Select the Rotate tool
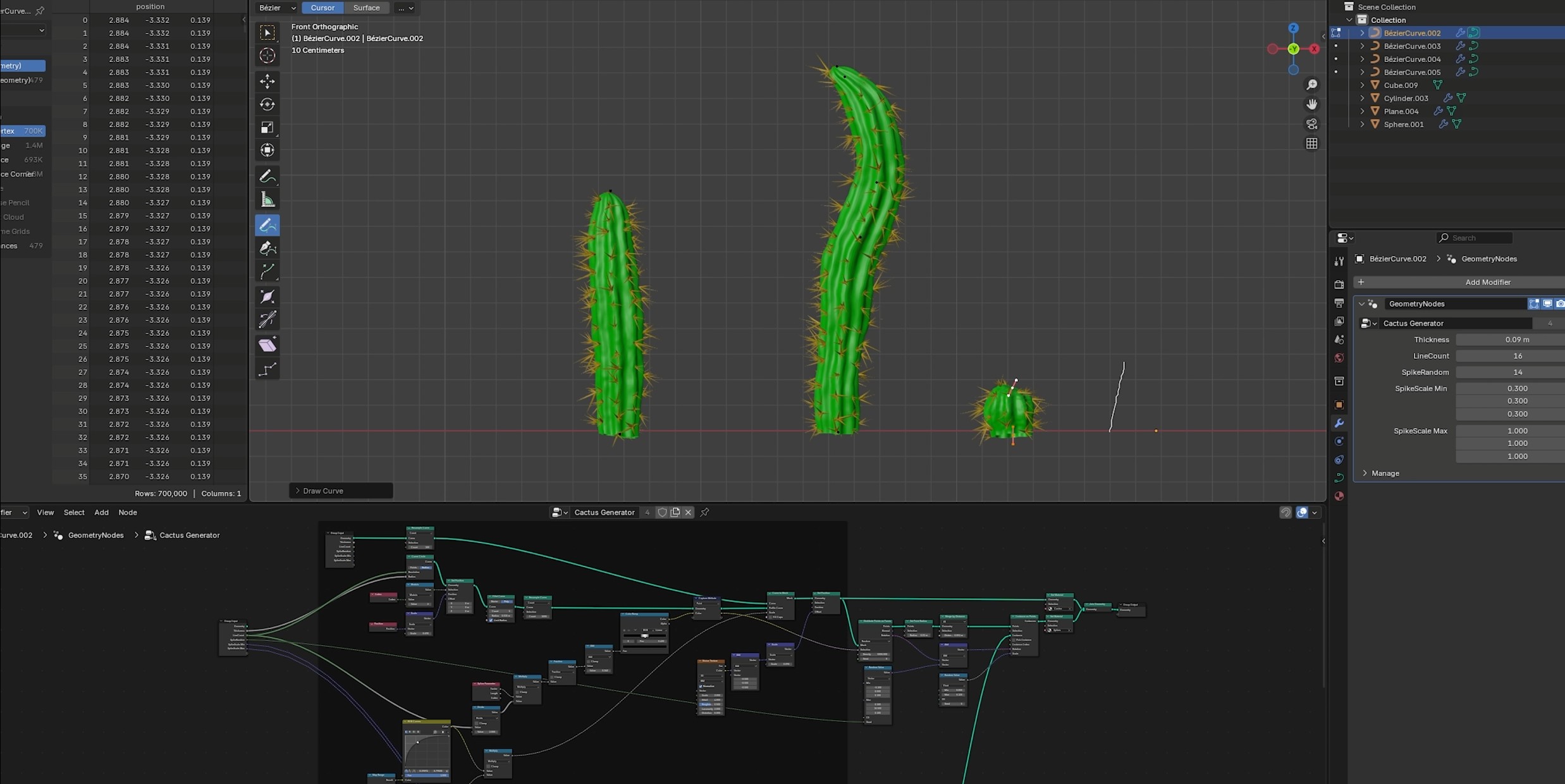Screen dimensions: 1565x784 click(x=267, y=104)
